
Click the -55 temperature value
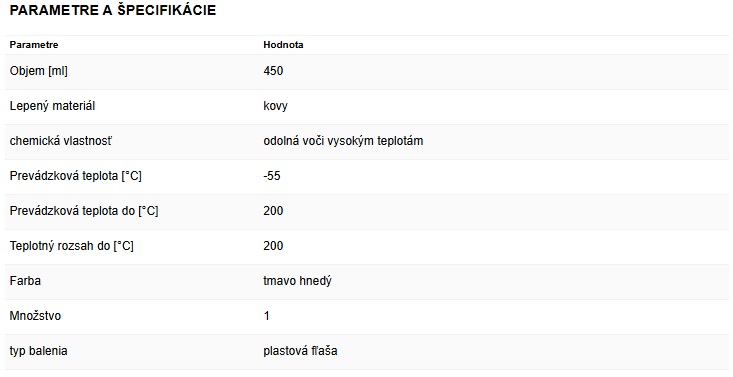pos(272,176)
